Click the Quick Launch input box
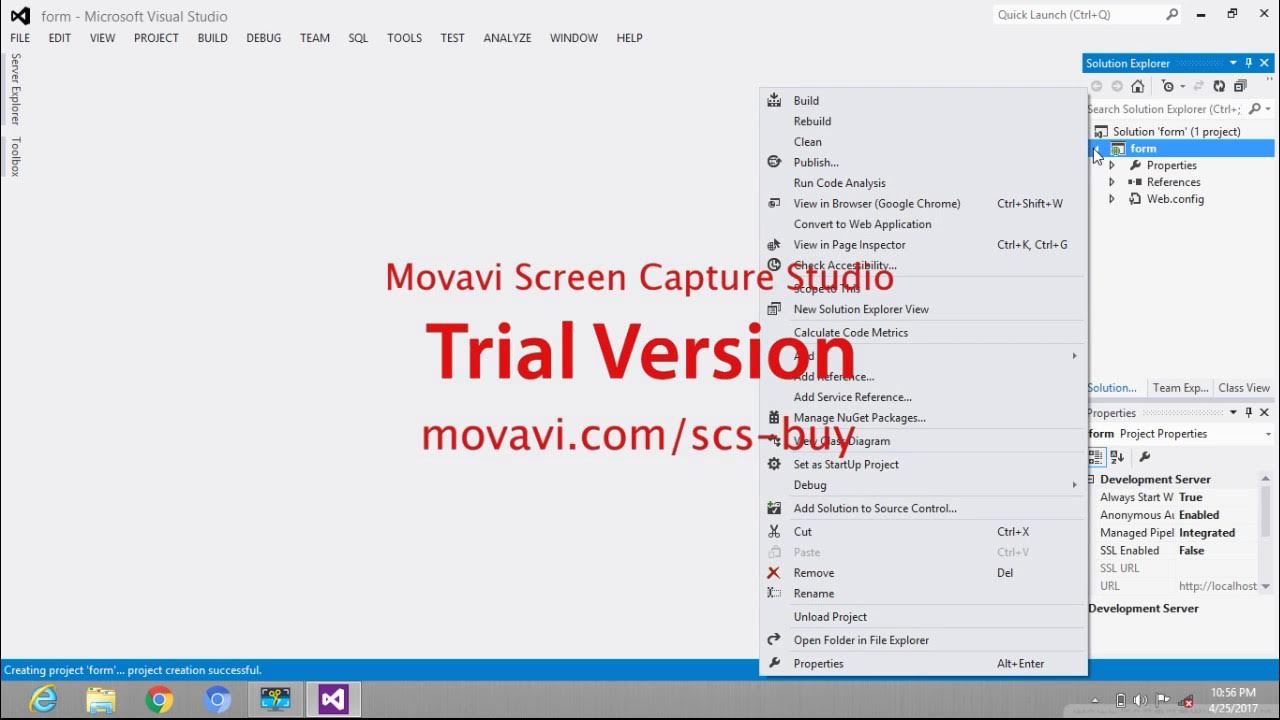Screen dimensions: 1280x720 (1080, 15)
